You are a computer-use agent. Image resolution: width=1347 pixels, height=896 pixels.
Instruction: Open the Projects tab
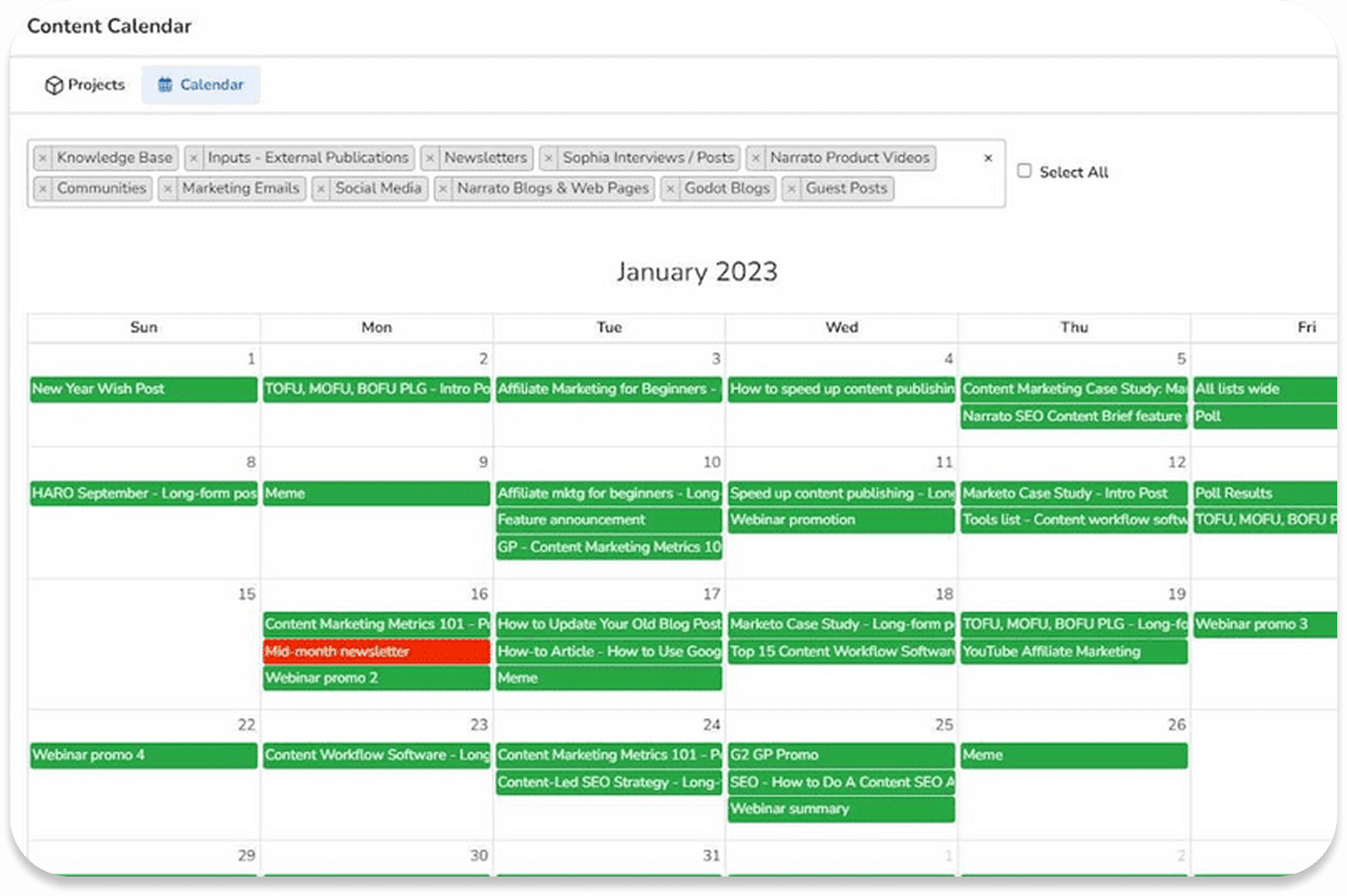point(85,85)
